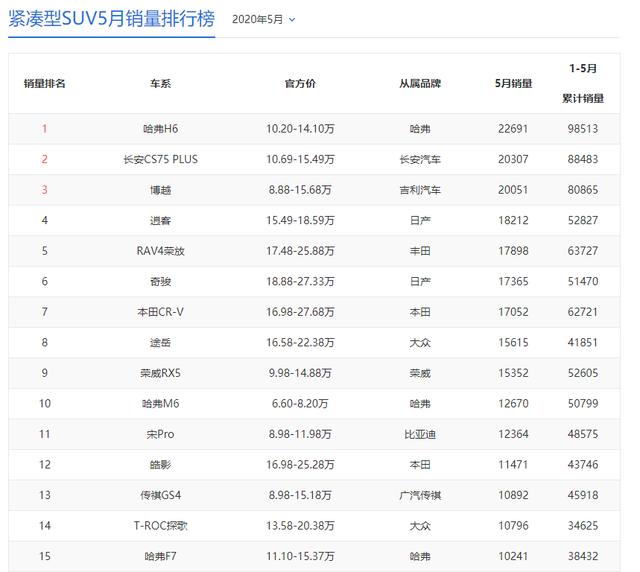Viewport: 640px width, 572px height.
Task: Click May sales value 20307
Action: tap(513, 159)
